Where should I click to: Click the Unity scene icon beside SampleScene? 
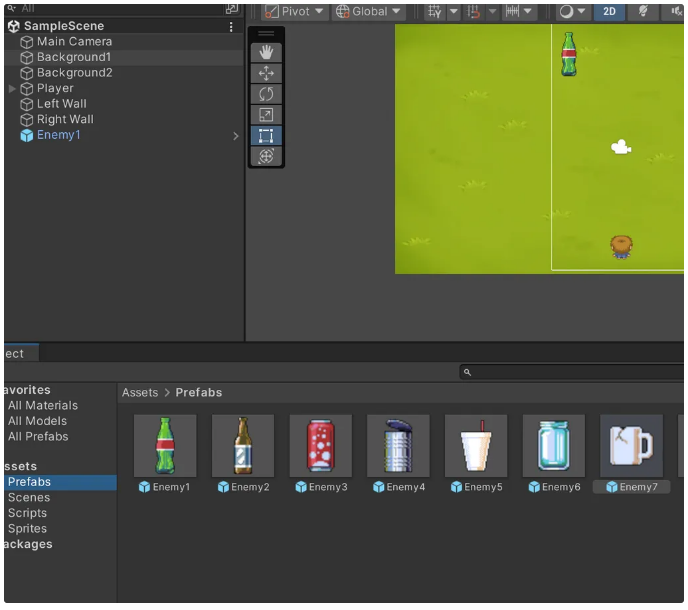click(14, 26)
